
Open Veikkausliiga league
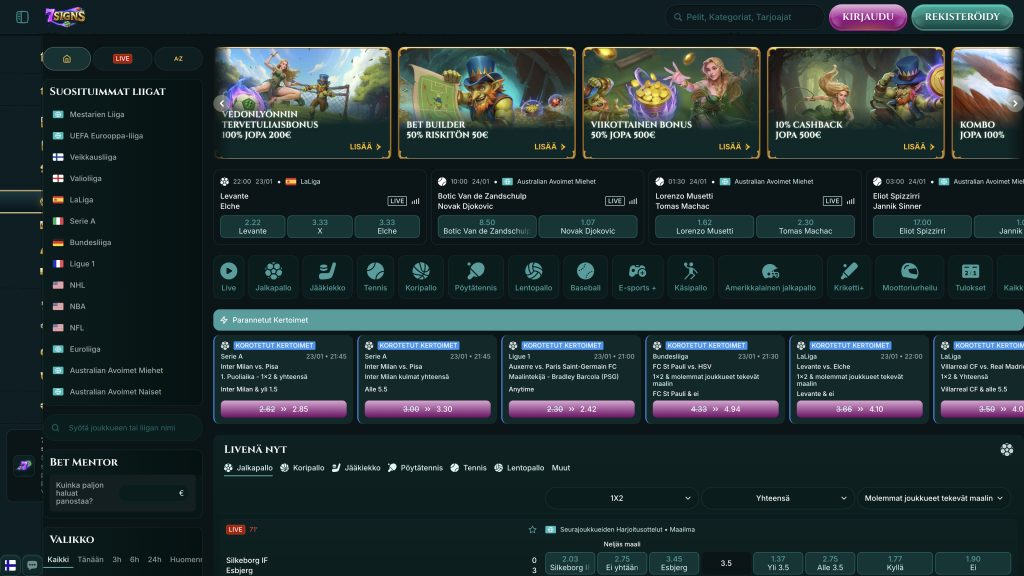(x=93, y=157)
